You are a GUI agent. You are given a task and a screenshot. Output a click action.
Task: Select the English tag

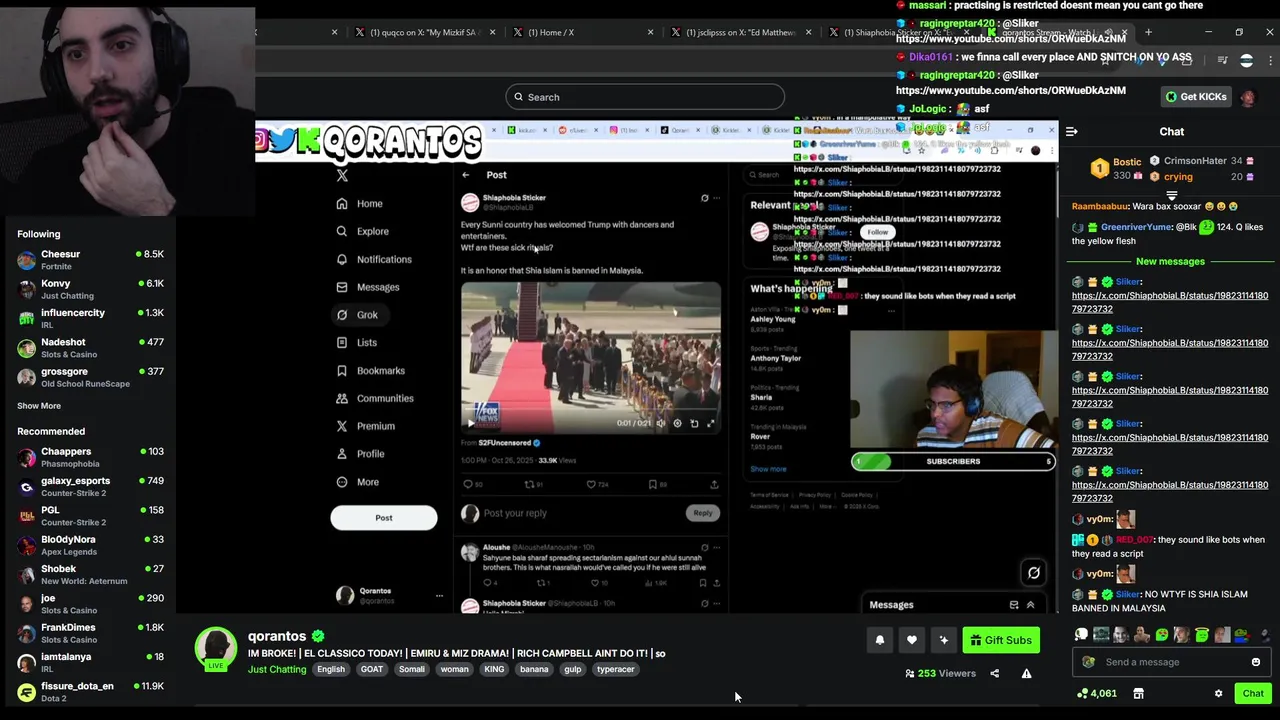click(x=331, y=669)
